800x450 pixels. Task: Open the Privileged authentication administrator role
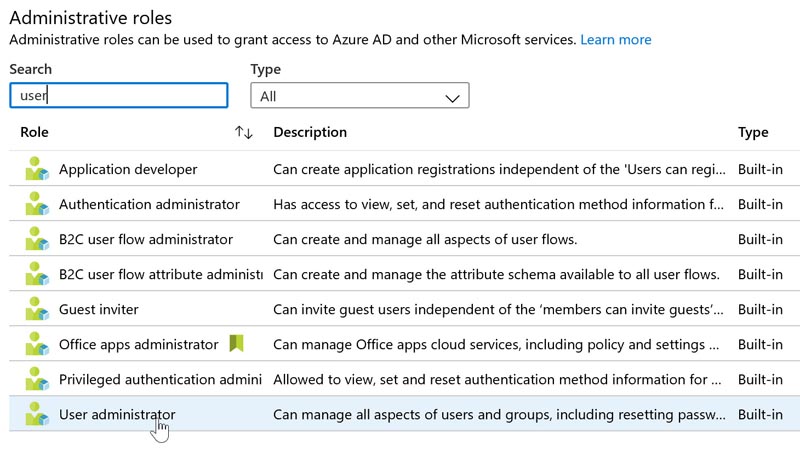coord(160,380)
